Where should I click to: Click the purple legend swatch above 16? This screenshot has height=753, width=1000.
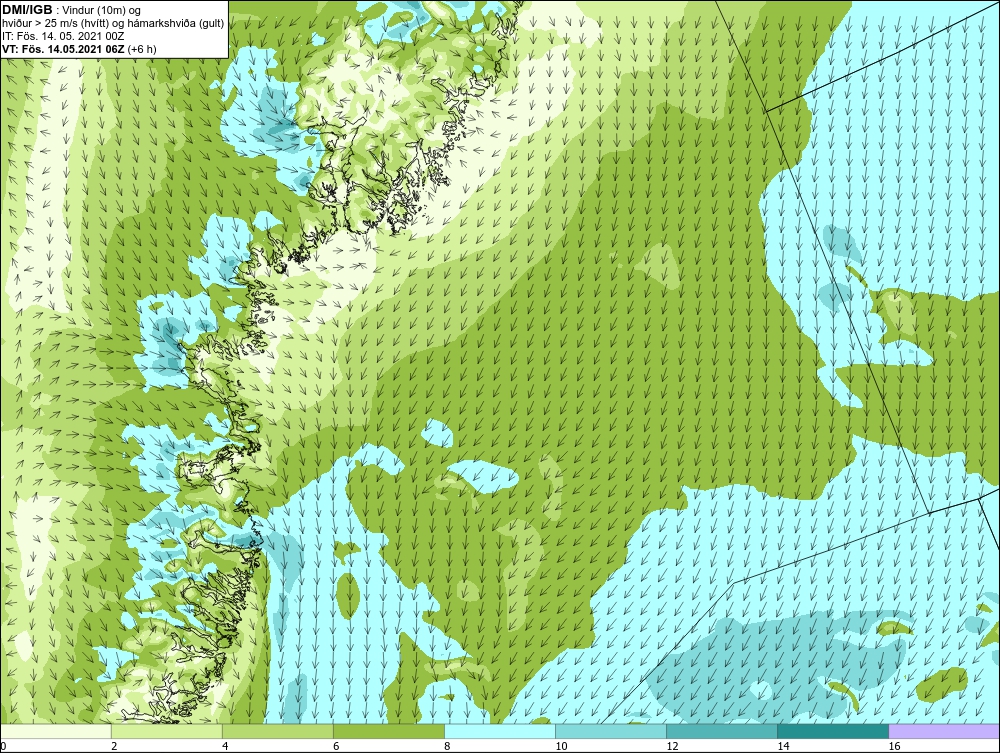point(944,731)
